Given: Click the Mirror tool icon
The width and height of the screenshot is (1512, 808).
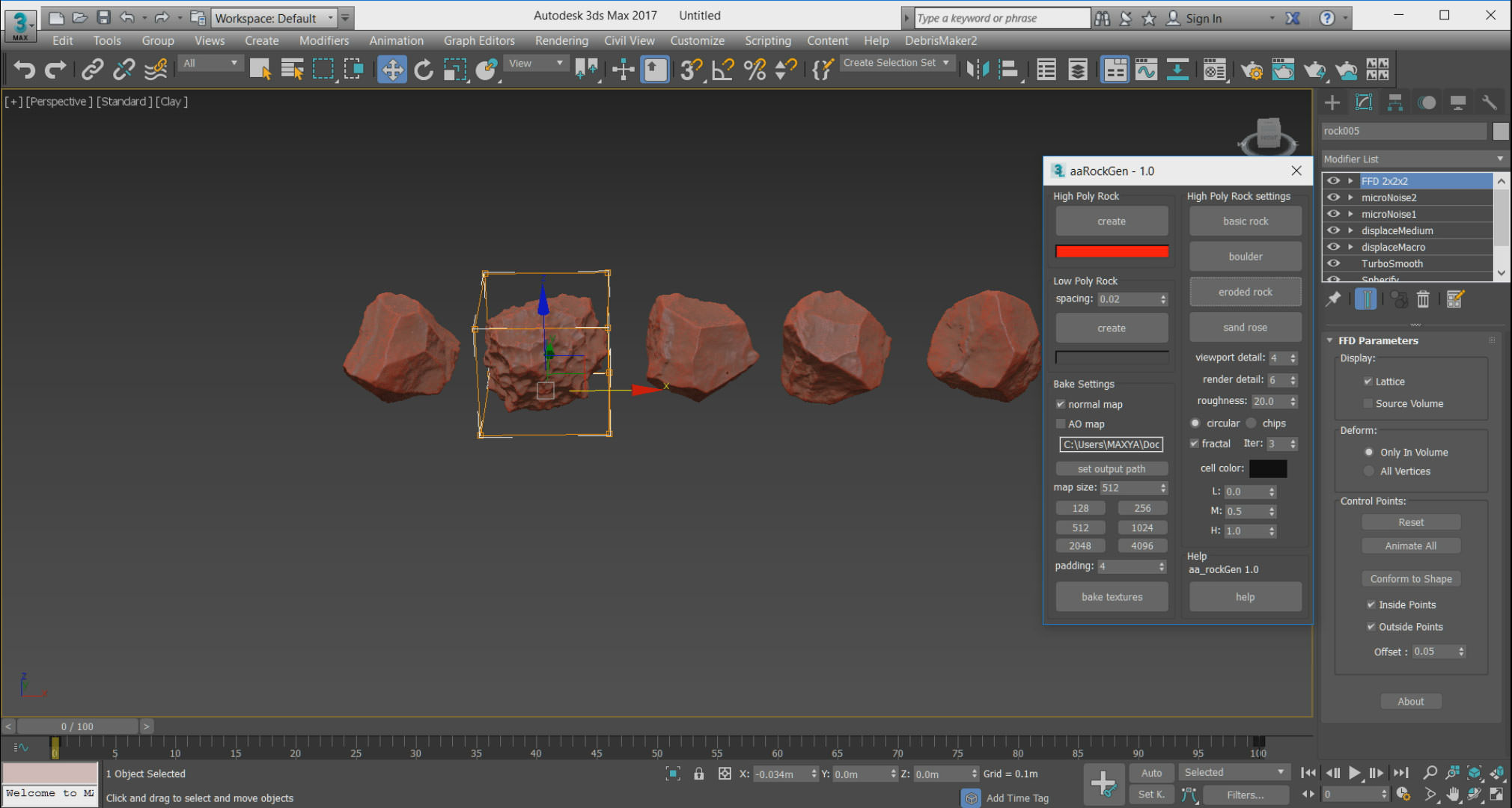Looking at the screenshot, I should (x=977, y=70).
